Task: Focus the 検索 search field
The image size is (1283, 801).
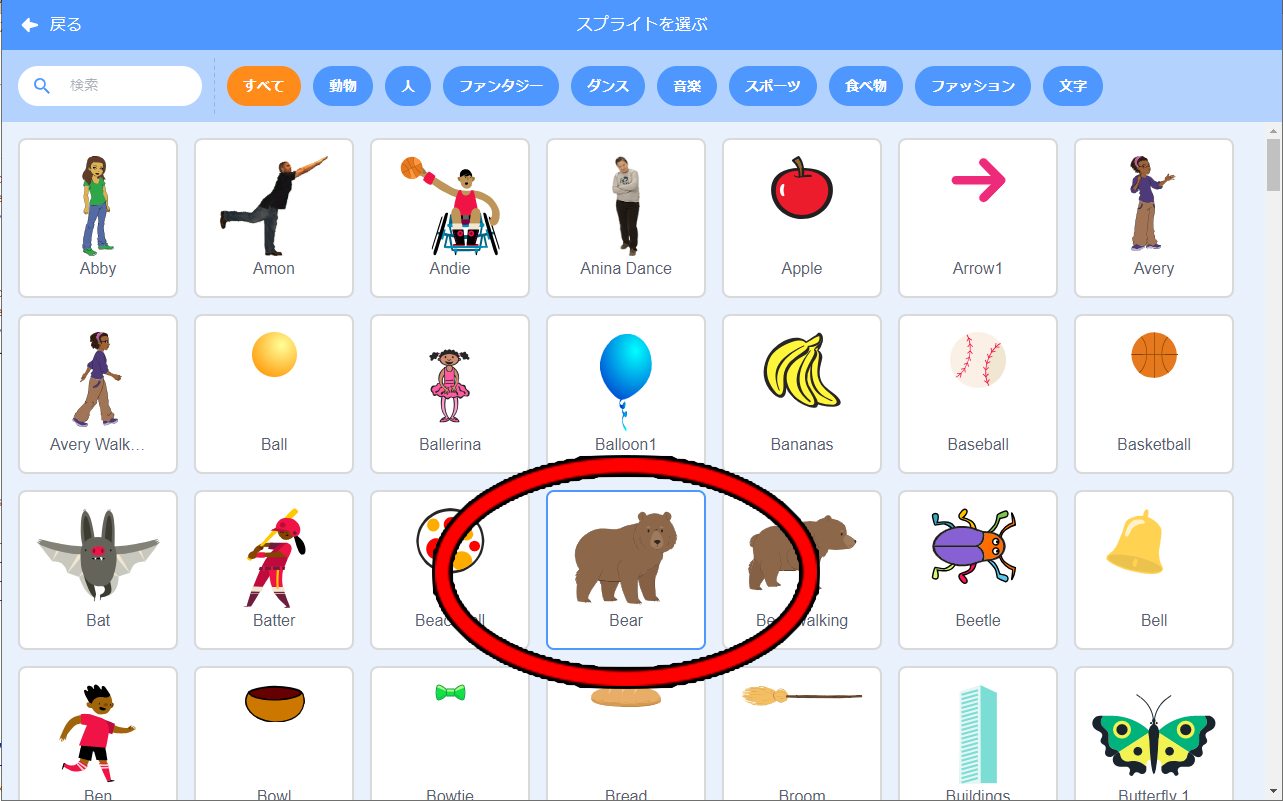Action: [110, 86]
